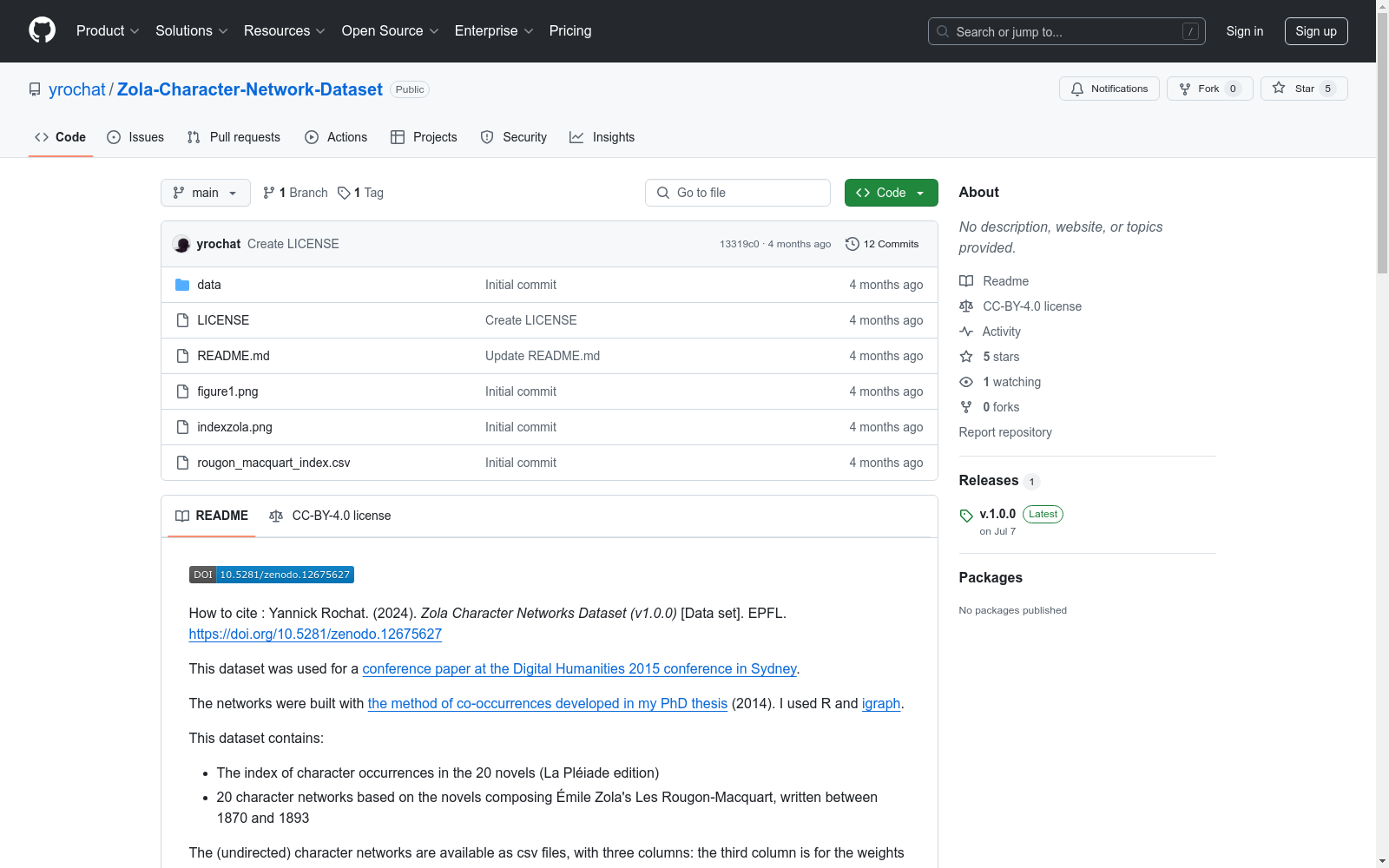Viewport: 1389px width, 868px height.
Task: Open the Readme link in About
Action: click(994, 281)
